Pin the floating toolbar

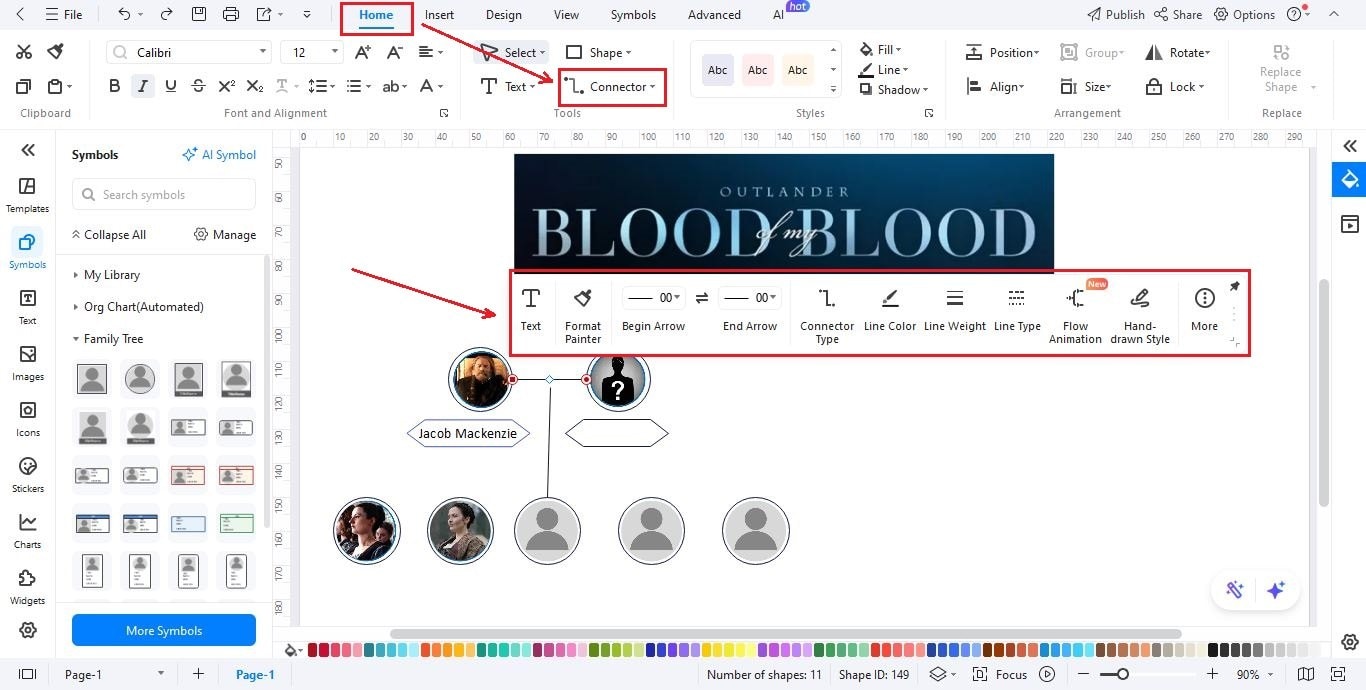[x=1235, y=287]
